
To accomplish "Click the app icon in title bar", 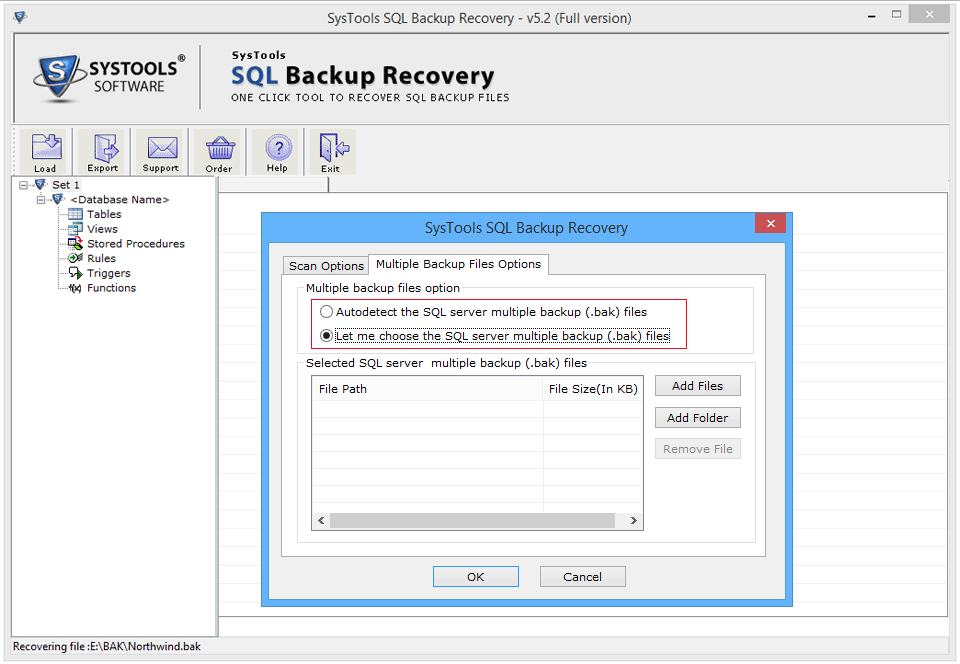I will click(20, 17).
